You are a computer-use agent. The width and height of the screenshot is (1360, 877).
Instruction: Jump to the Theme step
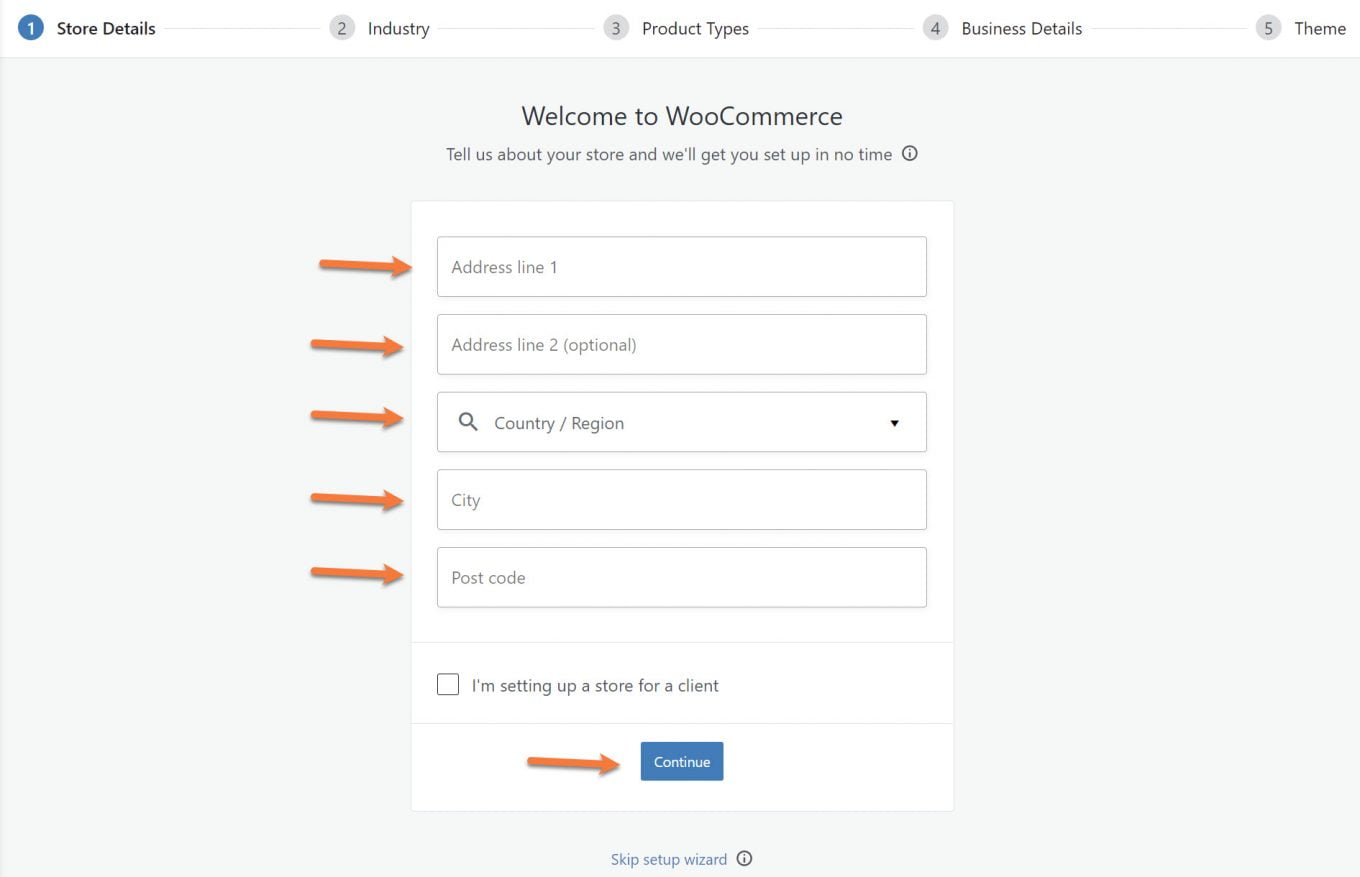pyautogui.click(x=1319, y=29)
